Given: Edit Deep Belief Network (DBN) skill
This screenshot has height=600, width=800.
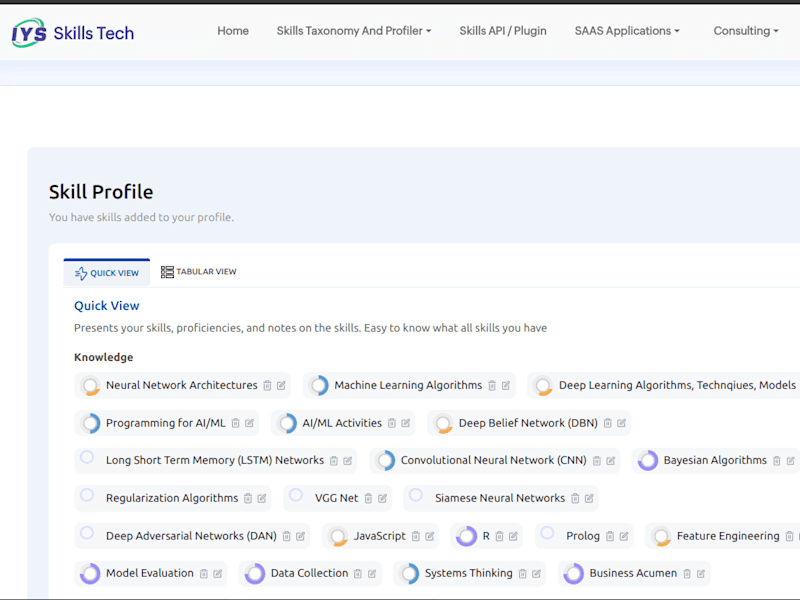Looking at the screenshot, I should [x=621, y=423].
